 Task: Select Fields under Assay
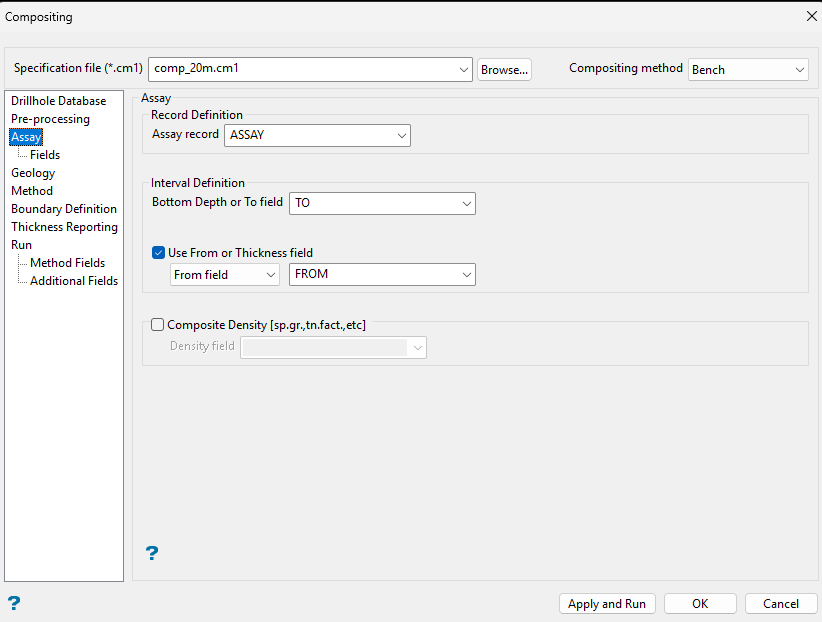click(x=45, y=155)
